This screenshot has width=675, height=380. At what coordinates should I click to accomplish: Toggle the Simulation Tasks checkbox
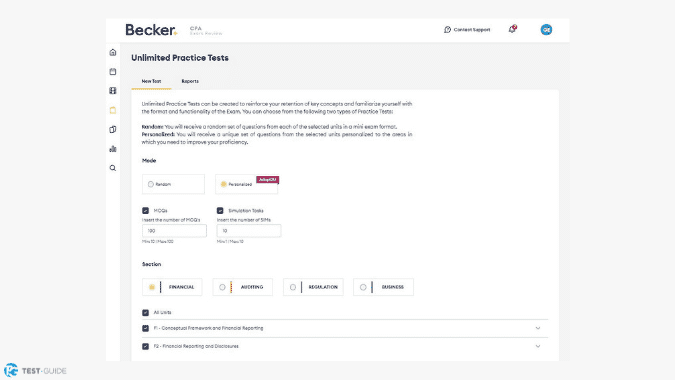[220, 210]
